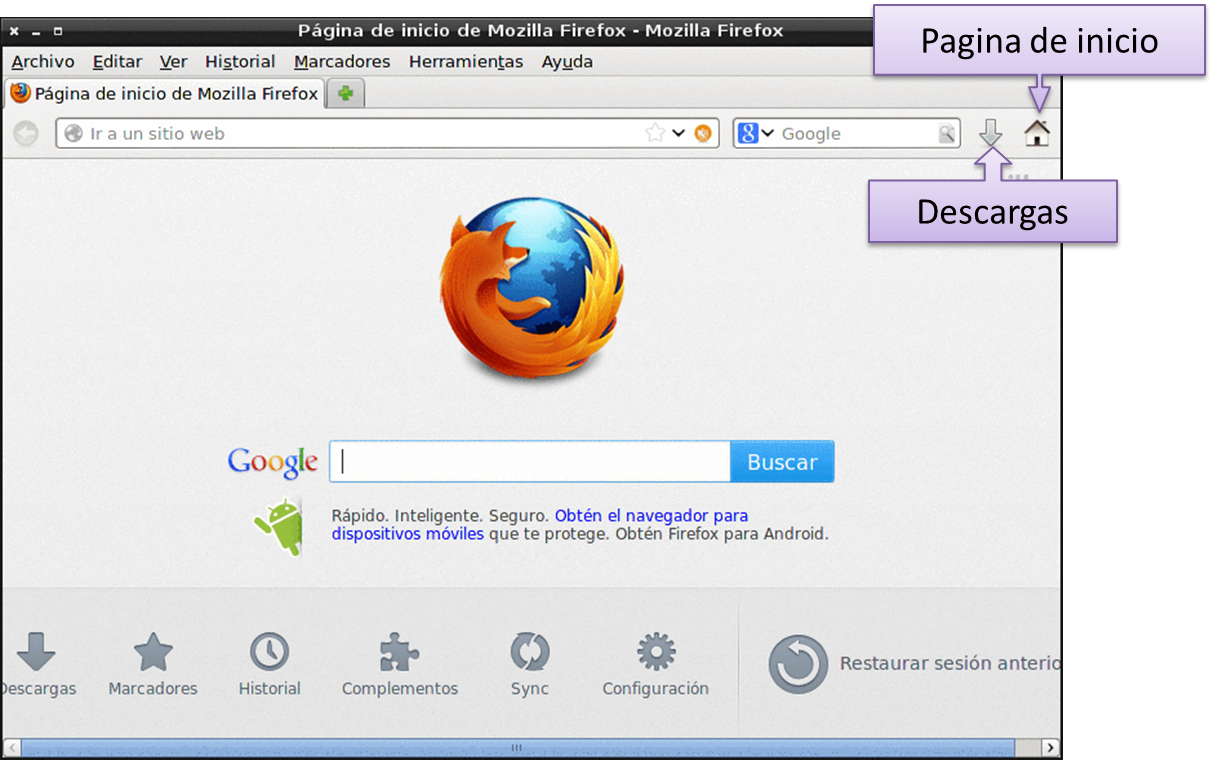
Task: Open the search engine selector dropdown
Action: coord(756,133)
